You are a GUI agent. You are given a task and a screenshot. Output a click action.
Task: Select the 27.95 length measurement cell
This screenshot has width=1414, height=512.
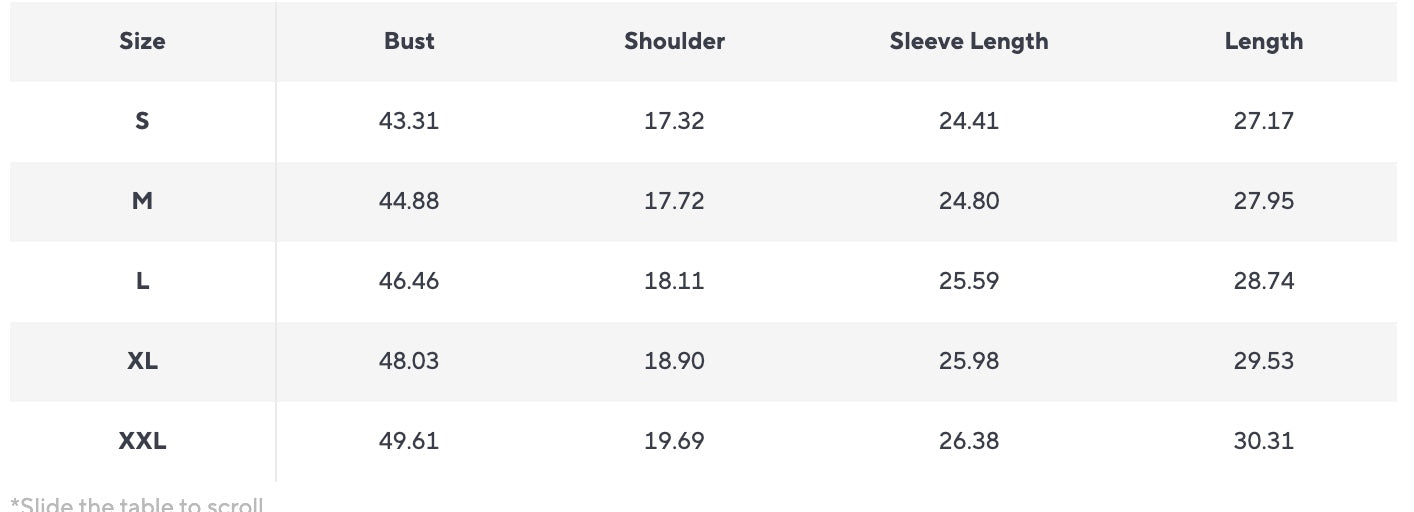coord(1263,201)
